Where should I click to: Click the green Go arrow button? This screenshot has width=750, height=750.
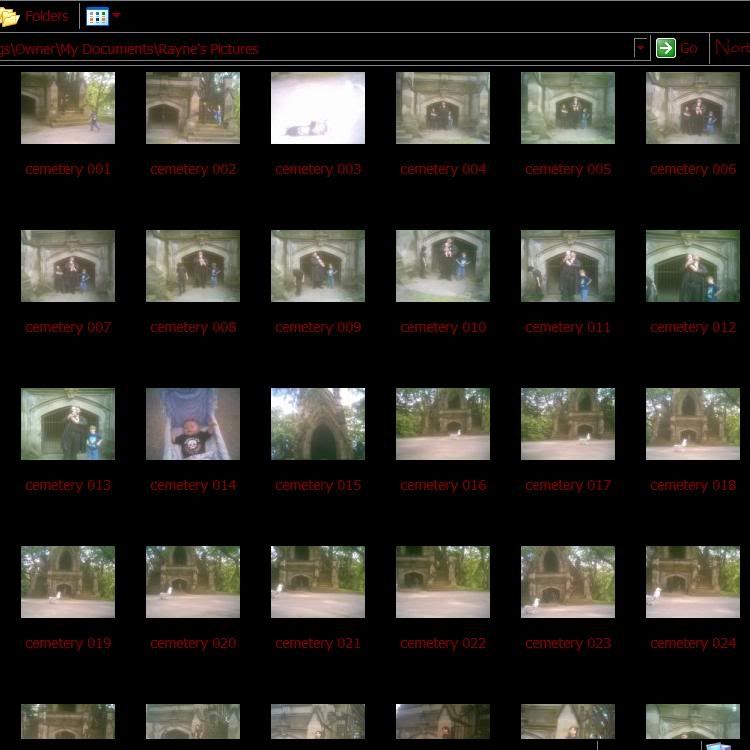[x=666, y=48]
